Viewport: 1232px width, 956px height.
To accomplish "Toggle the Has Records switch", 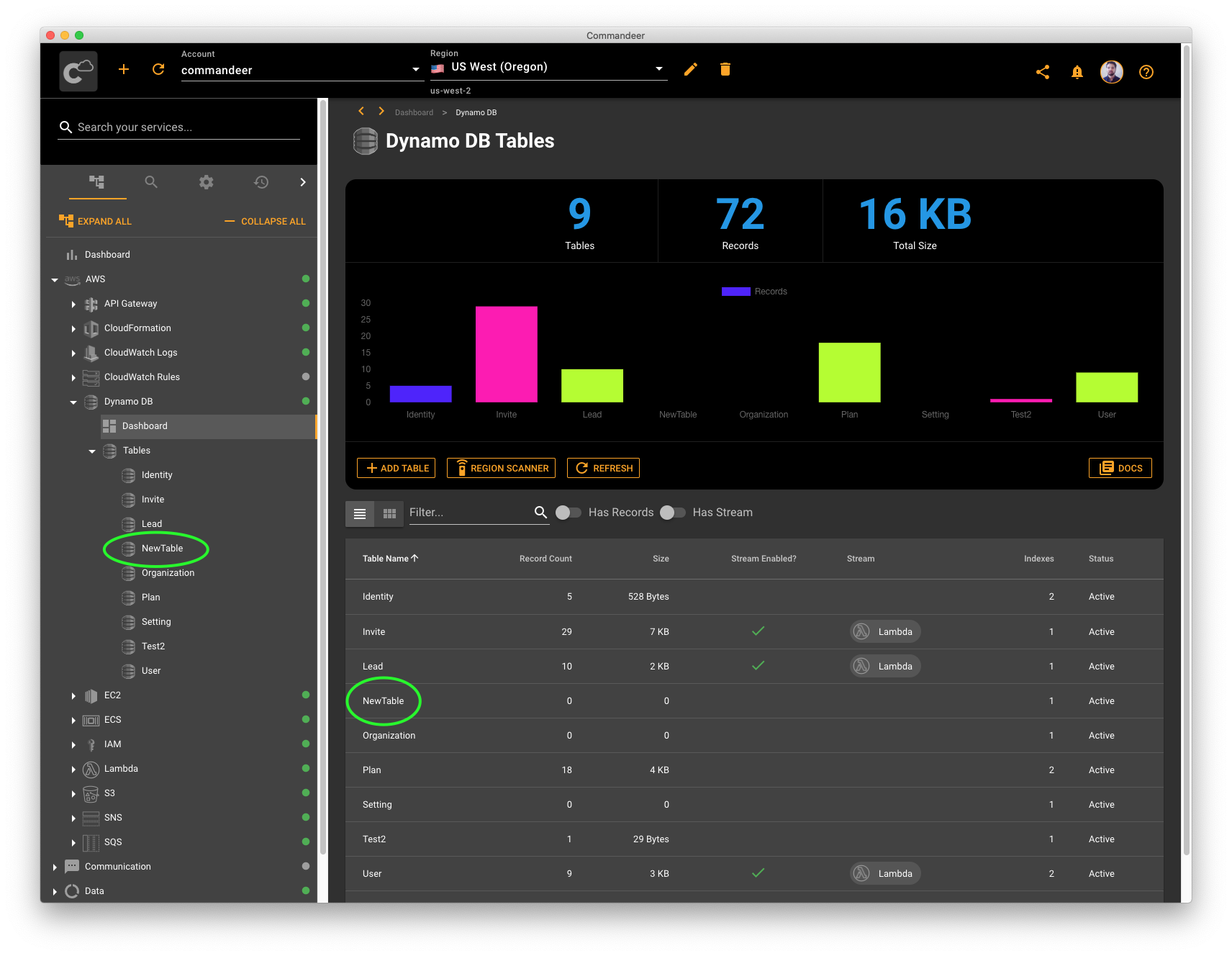I will point(568,512).
